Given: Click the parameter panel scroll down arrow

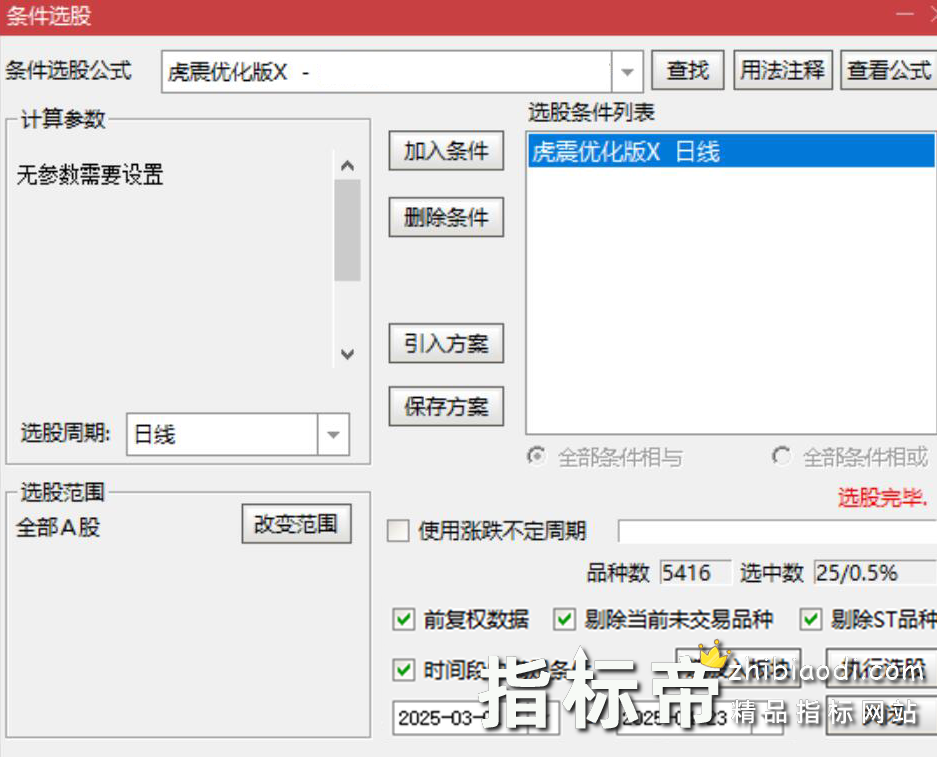Looking at the screenshot, I should (x=347, y=354).
